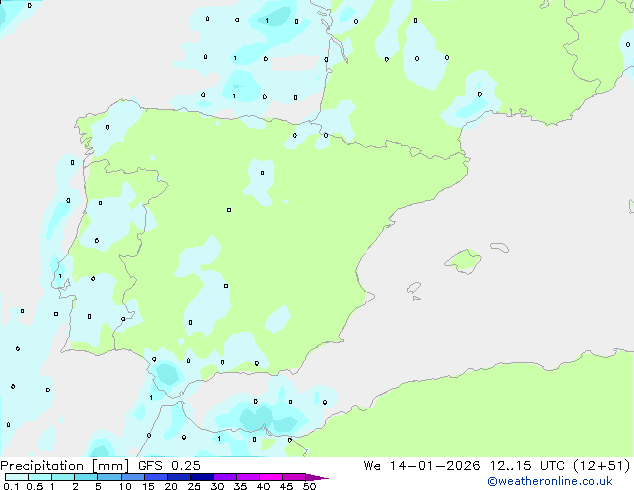Click the '0.5' legend scale label
The height and width of the screenshot is (490, 634).
[35, 486]
